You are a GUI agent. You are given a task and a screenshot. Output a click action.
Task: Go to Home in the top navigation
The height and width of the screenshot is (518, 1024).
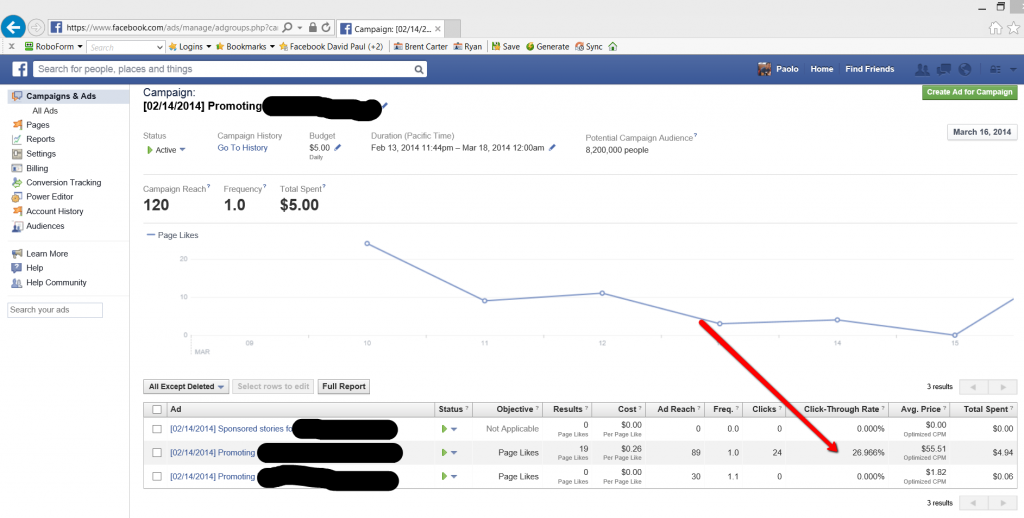coord(821,69)
